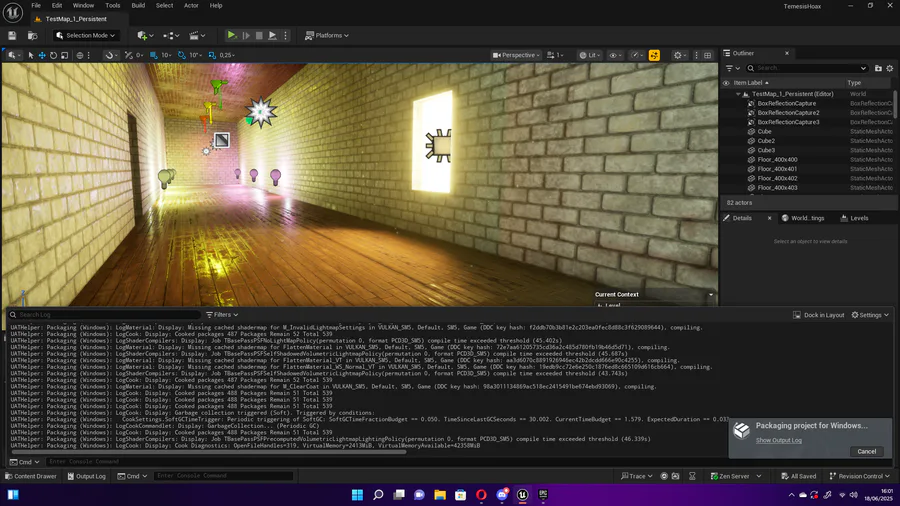Open Selection Mode dropdown
Image resolution: width=900 pixels, height=506 pixels.
point(86,36)
